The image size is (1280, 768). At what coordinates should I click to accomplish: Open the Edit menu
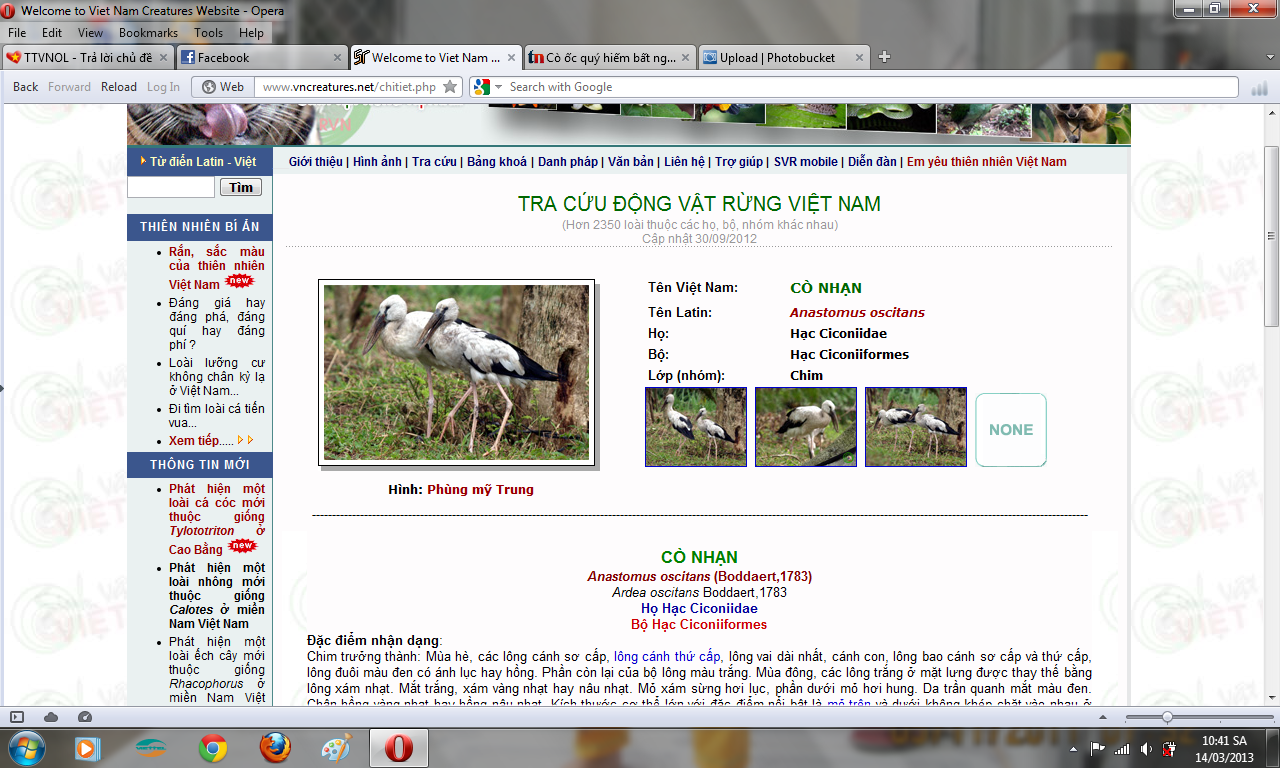coord(52,33)
